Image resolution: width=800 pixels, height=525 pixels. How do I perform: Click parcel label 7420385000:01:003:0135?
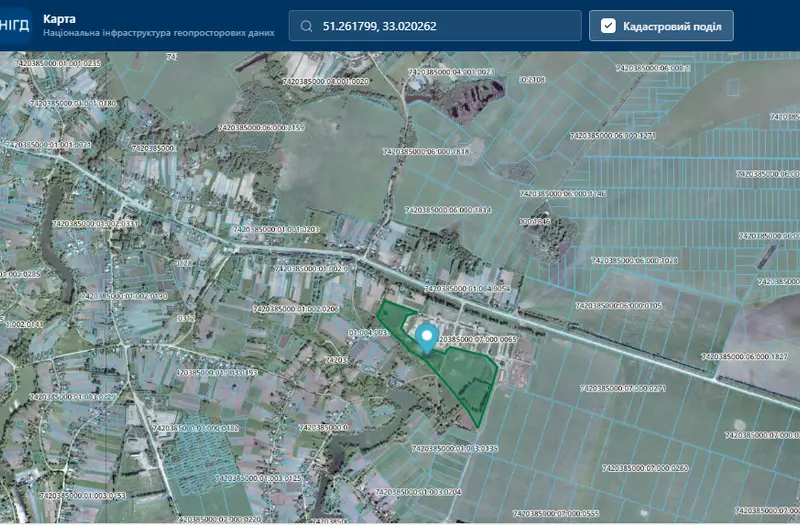pyautogui.click(x=455, y=448)
